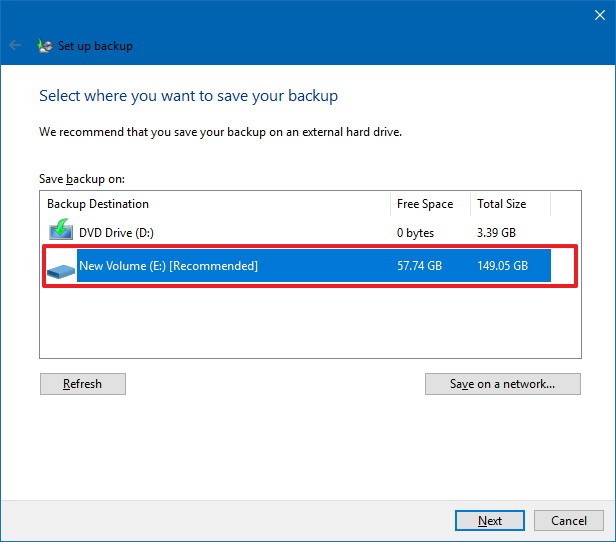Image resolution: width=616 pixels, height=542 pixels.
Task: Click the 0 bytes free space value
Action: tap(415, 233)
